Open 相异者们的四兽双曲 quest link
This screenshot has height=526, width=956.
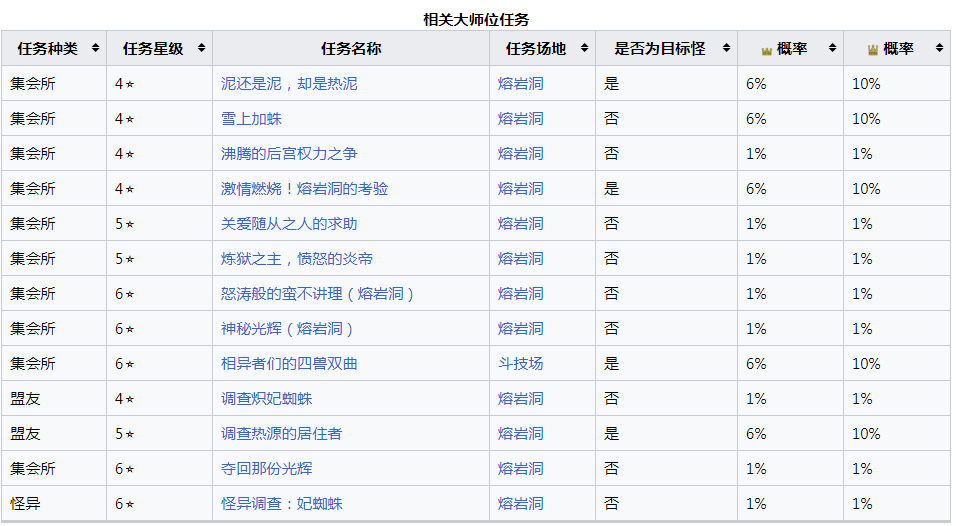click(x=289, y=364)
